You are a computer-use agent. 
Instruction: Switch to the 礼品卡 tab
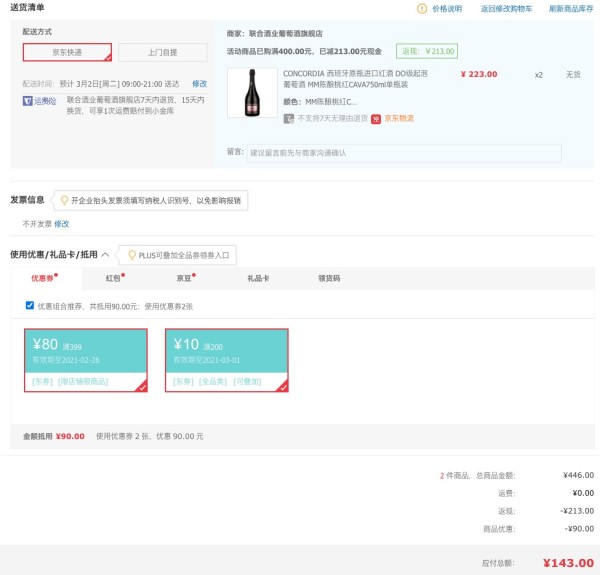(258, 278)
